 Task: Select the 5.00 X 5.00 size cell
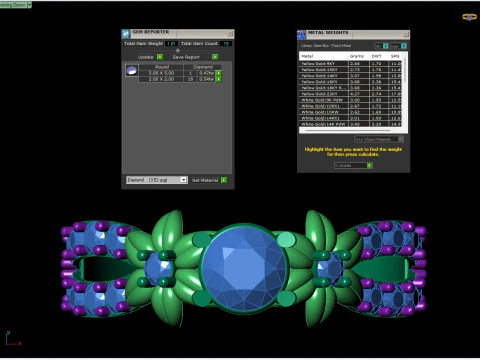(161, 73)
